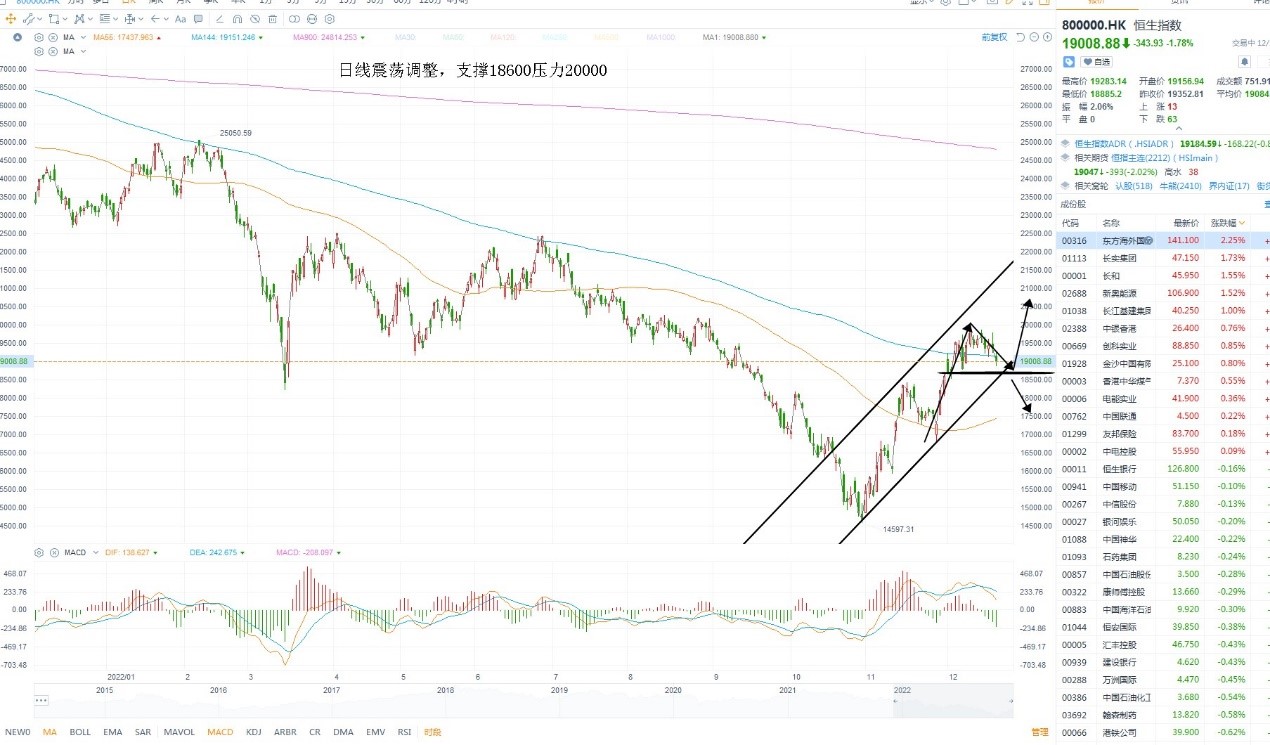Switch to MAVOL indicator tab

179,732
